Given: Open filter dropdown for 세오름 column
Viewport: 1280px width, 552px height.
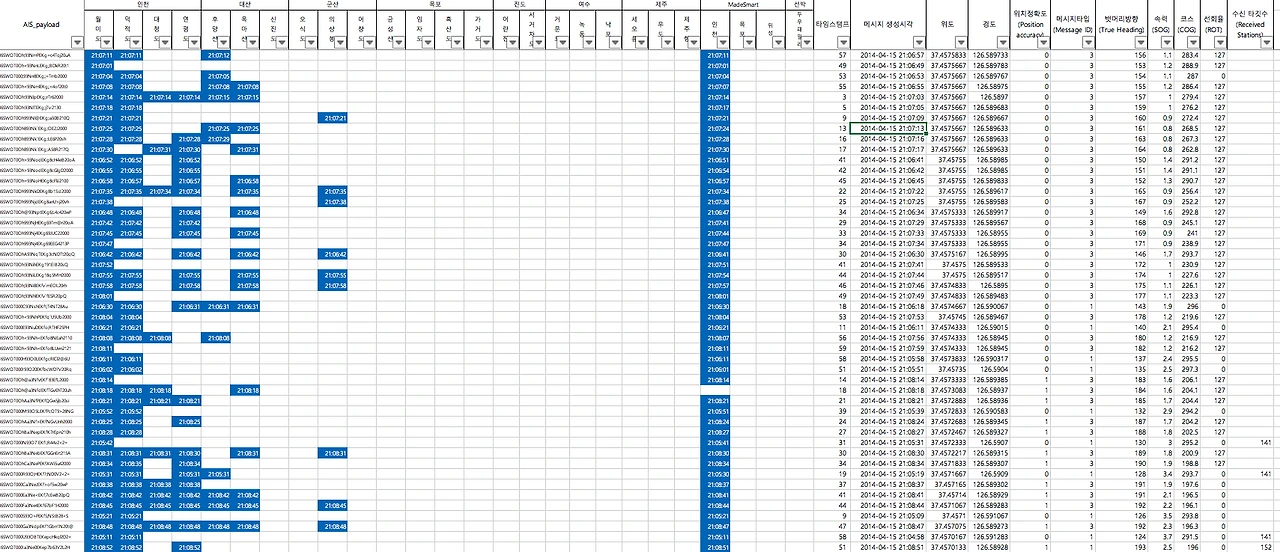Looking at the screenshot, I should 643,44.
